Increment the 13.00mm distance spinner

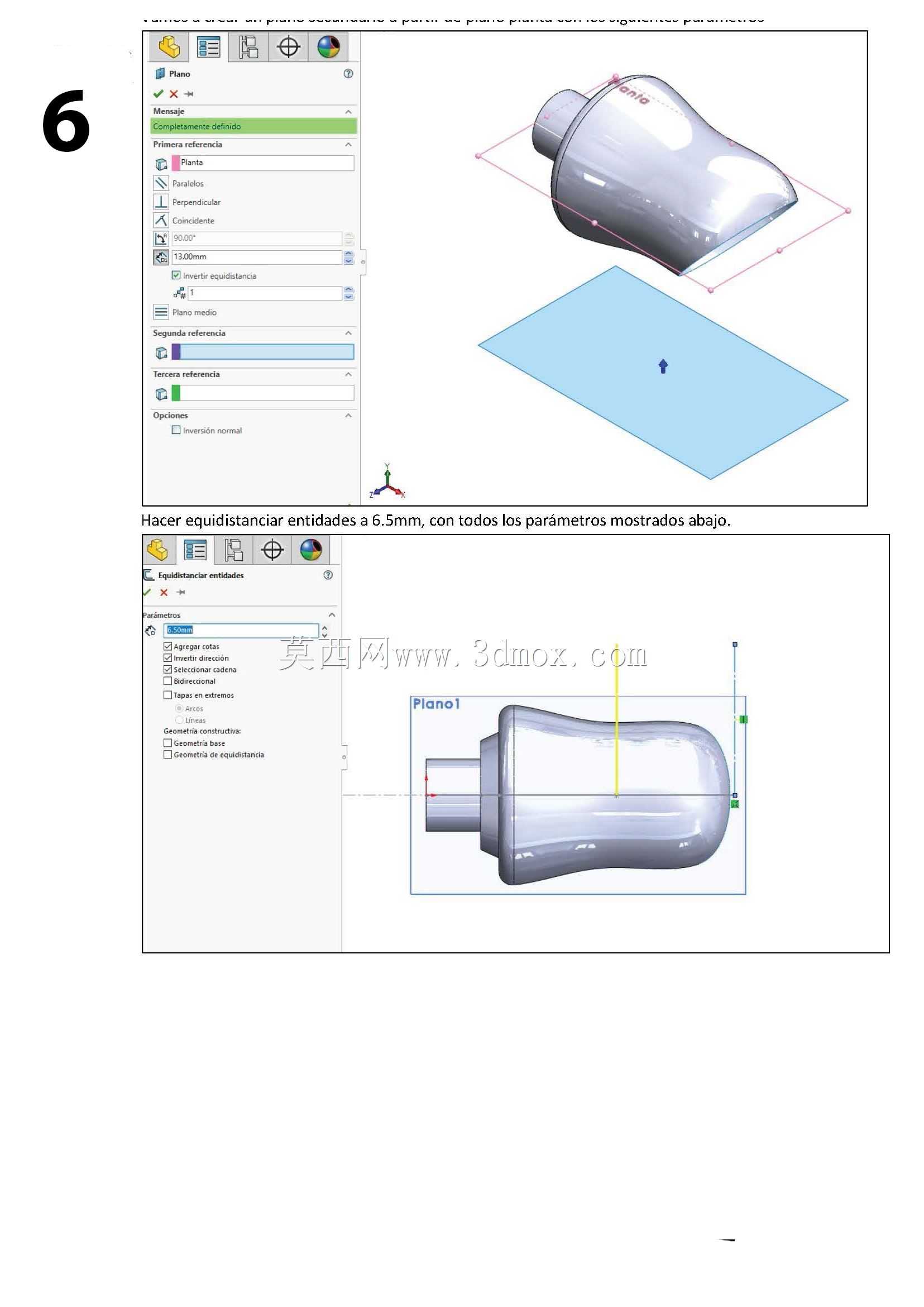[349, 254]
